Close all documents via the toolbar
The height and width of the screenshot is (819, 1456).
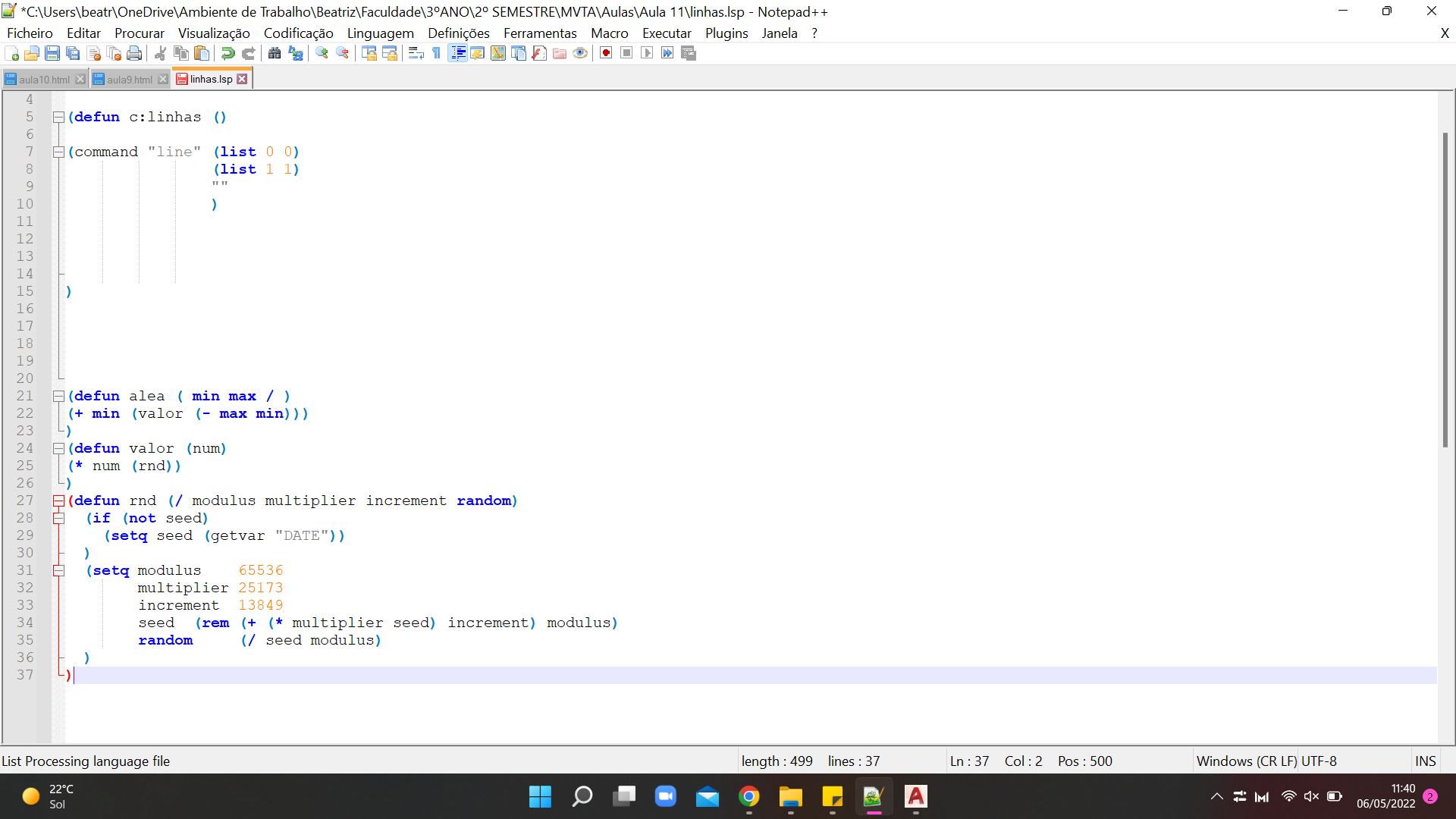(x=114, y=53)
